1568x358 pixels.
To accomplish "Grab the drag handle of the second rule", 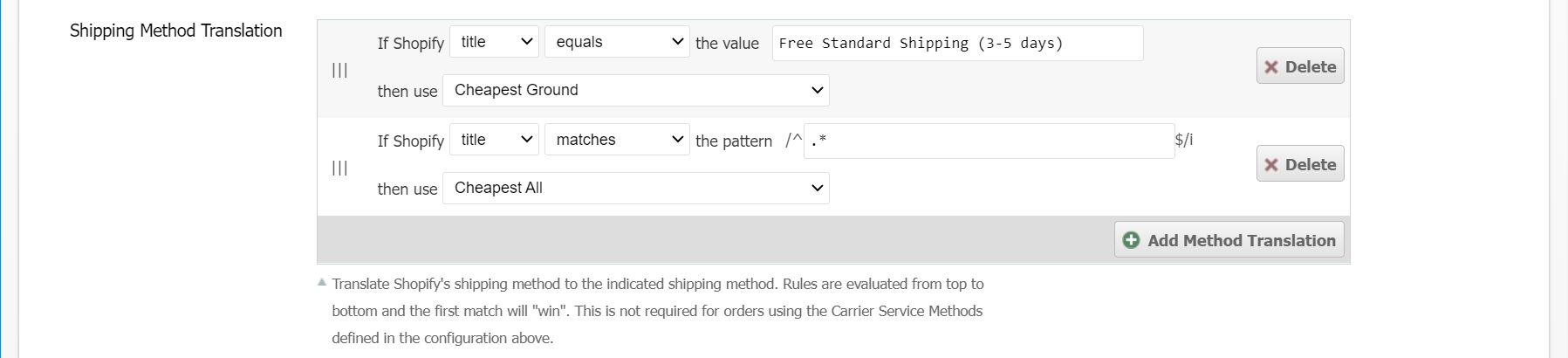I will [x=339, y=168].
